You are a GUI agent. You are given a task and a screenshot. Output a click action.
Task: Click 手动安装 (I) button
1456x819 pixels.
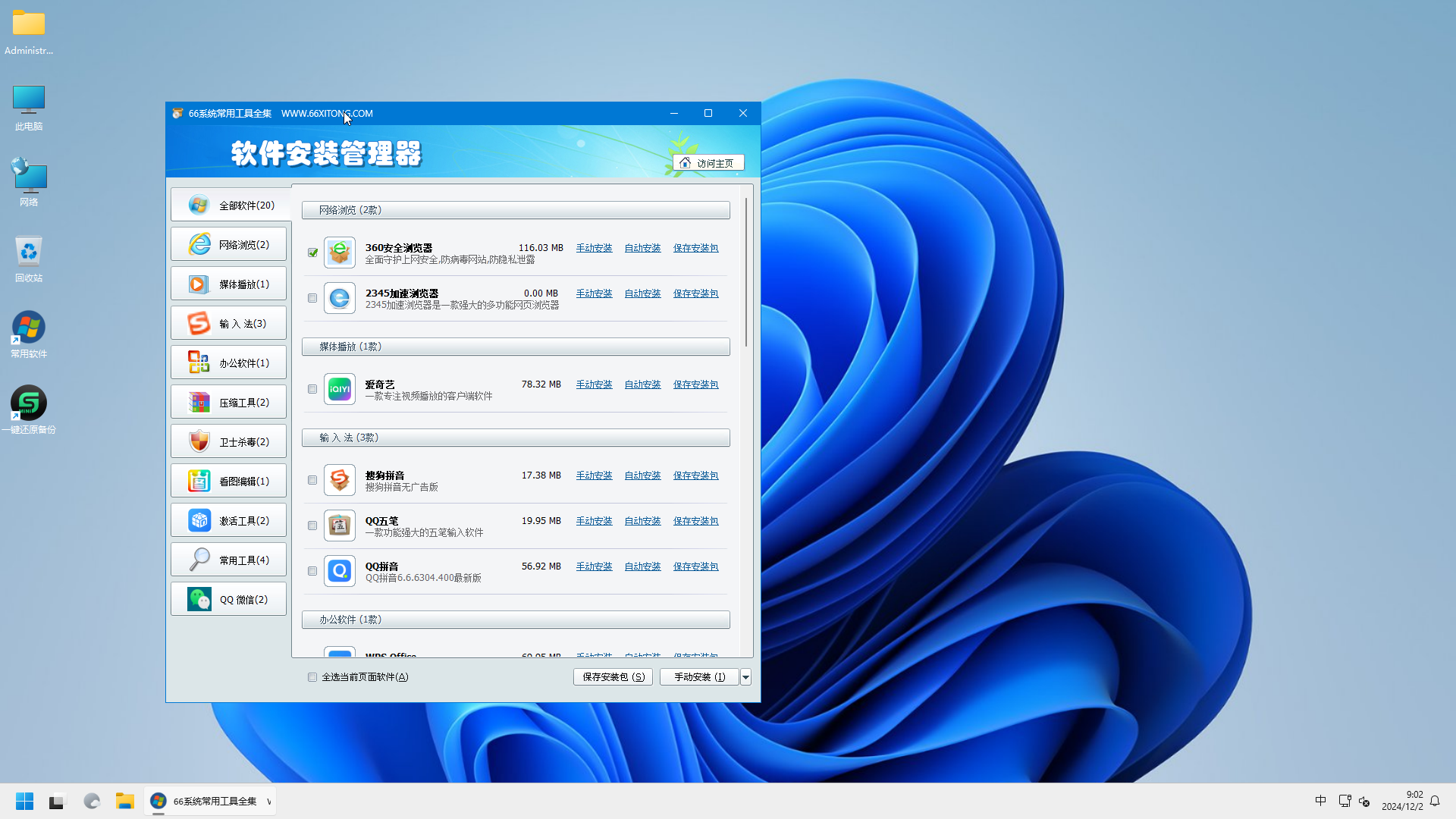(699, 677)
